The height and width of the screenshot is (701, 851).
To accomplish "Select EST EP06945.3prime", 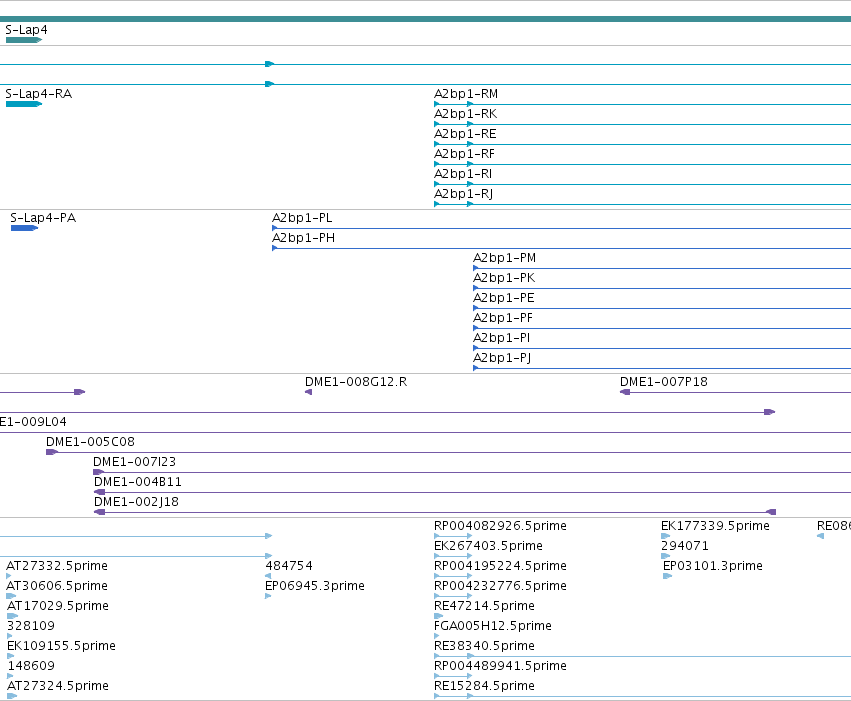I will pos(315,587).
